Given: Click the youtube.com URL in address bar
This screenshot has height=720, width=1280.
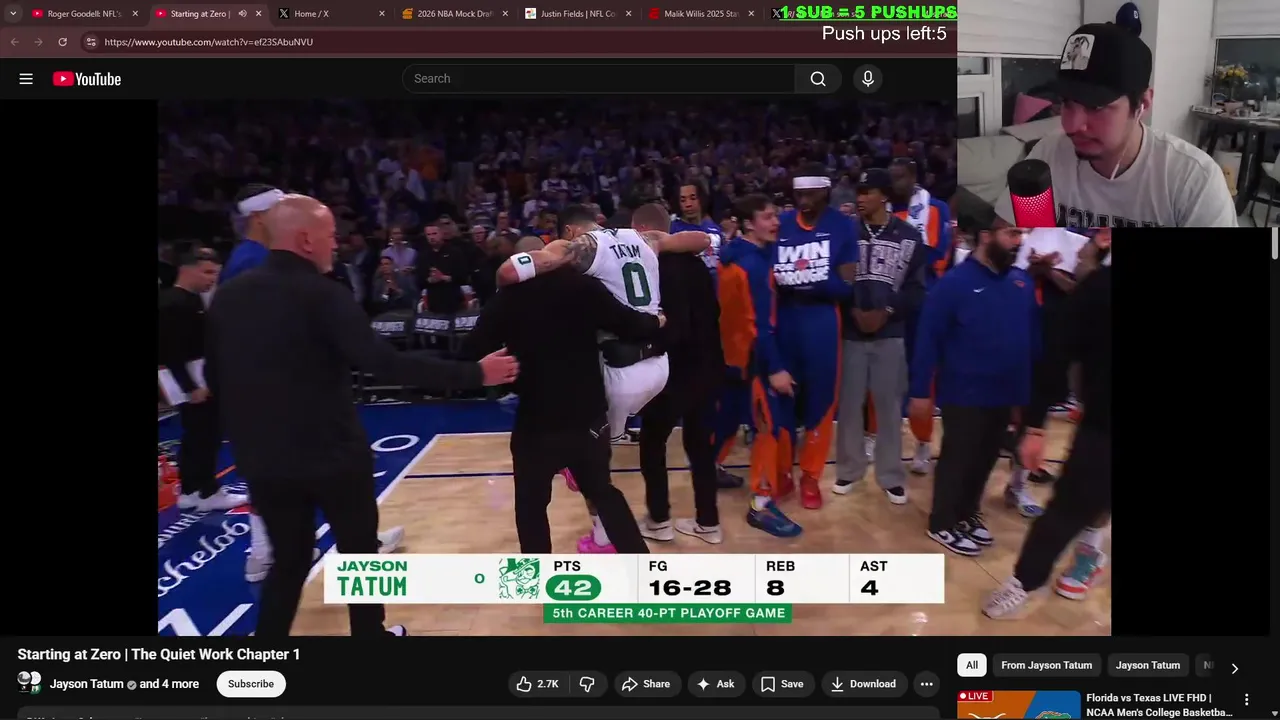Looking at the screenshot, I should coord(208,42).
